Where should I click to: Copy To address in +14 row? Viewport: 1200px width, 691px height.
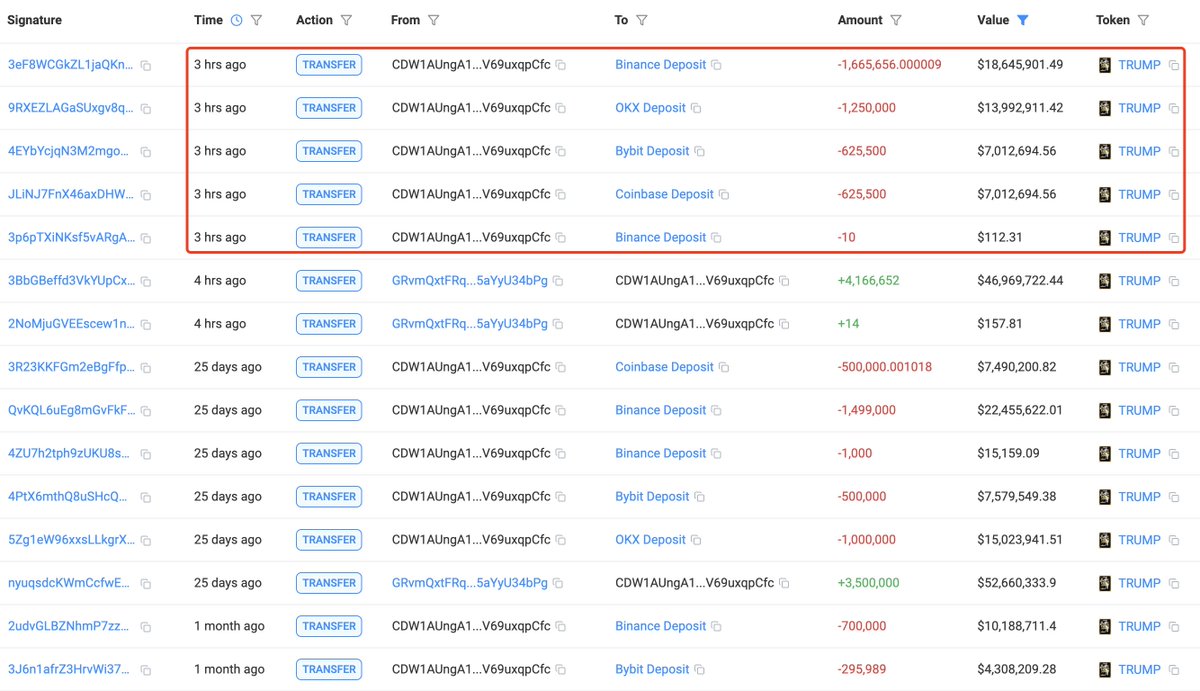[785, 324]
